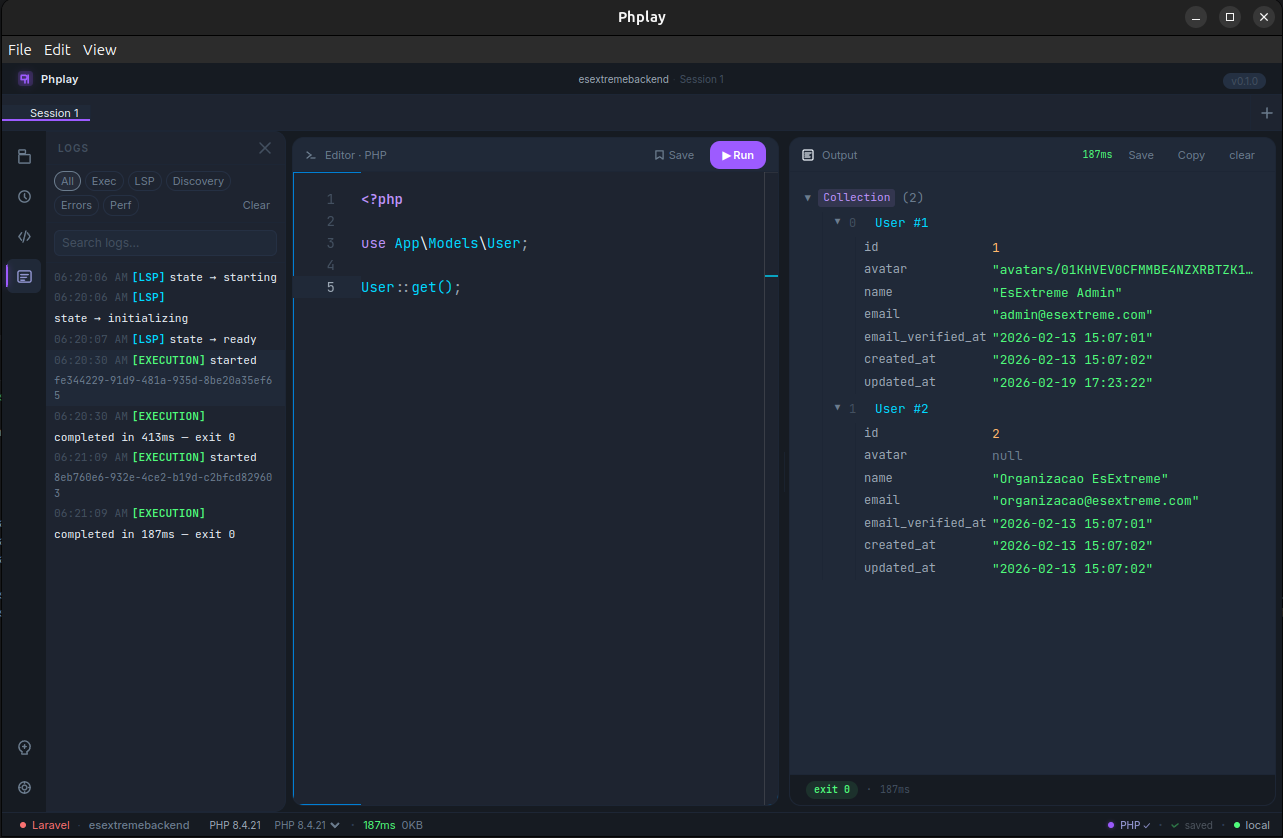Maximize the Phplay window
Image resolution: width=1283 pixels, height=838 pixels.
click(1230, 17)
